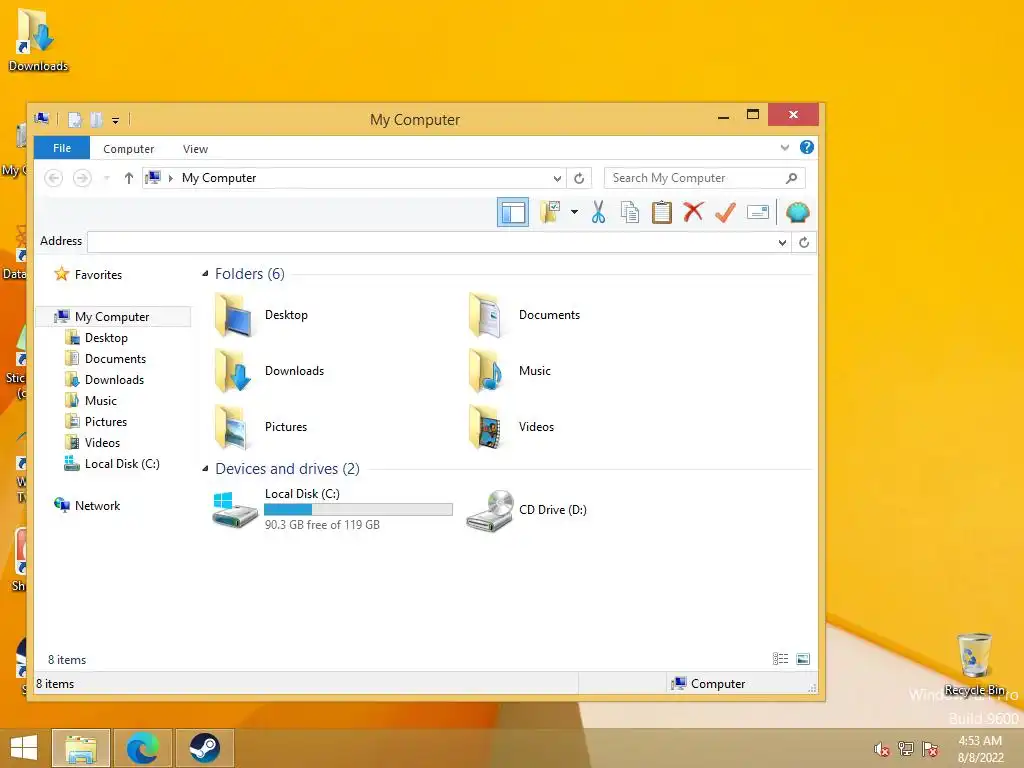
Task: Select Documents in the navigation tree
Action: coord(115,359)
